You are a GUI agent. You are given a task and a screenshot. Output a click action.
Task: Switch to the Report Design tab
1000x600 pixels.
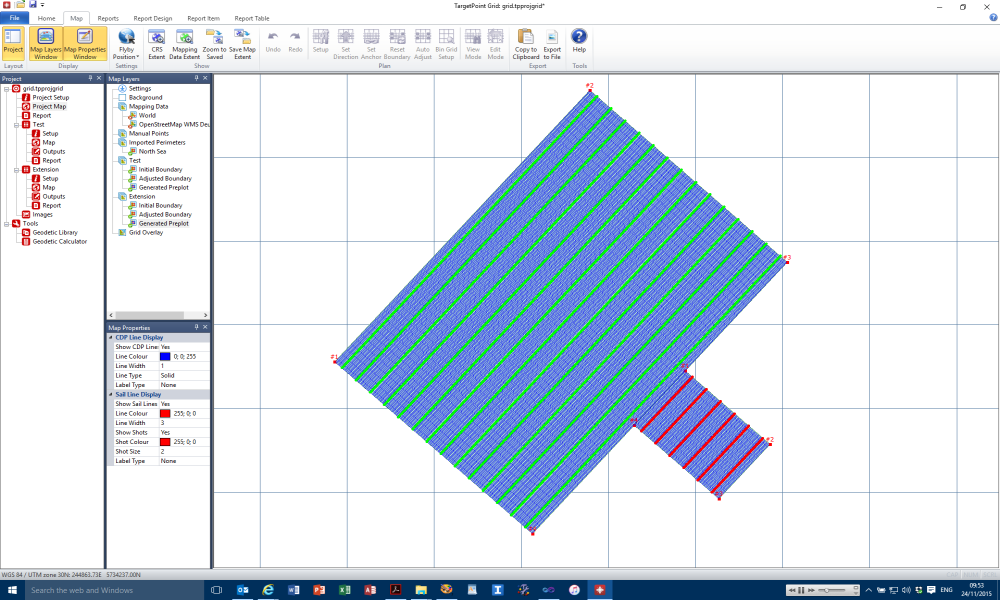tap(152, 18)
